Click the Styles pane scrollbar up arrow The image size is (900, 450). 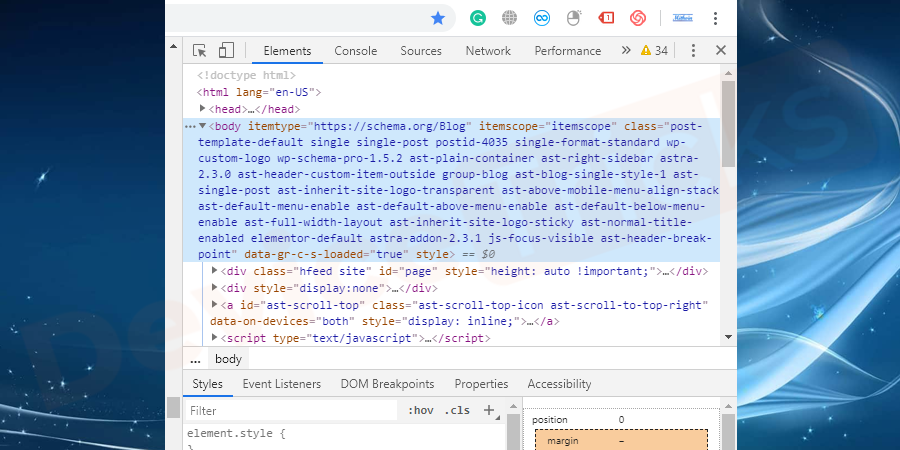coord(513,406)
